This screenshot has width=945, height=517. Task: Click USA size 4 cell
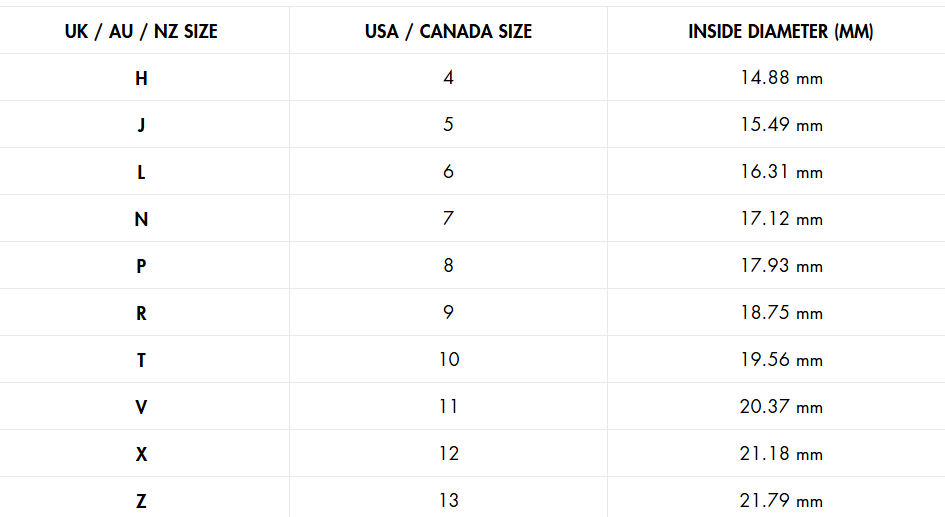click(448, 78)
